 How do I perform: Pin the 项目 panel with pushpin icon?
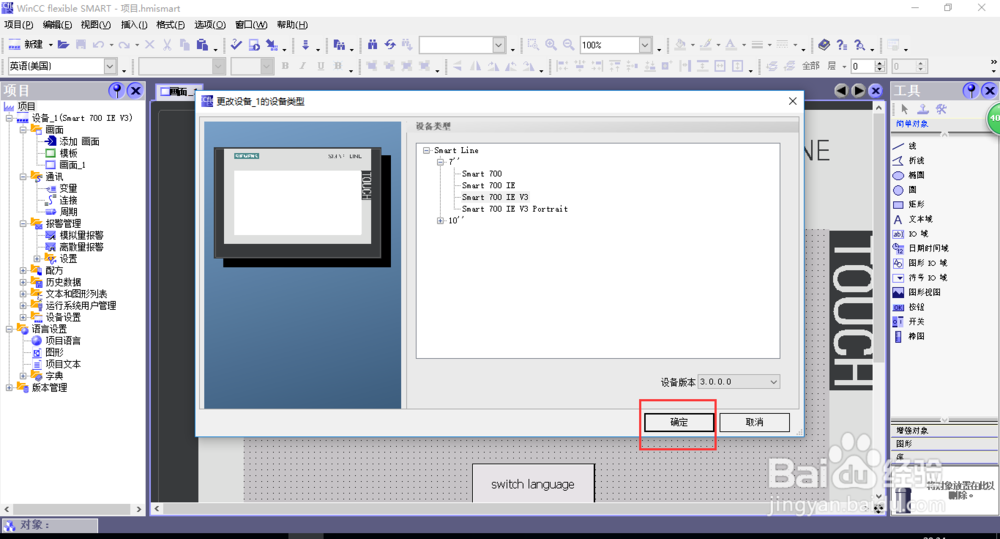click(x=116, y=91)
